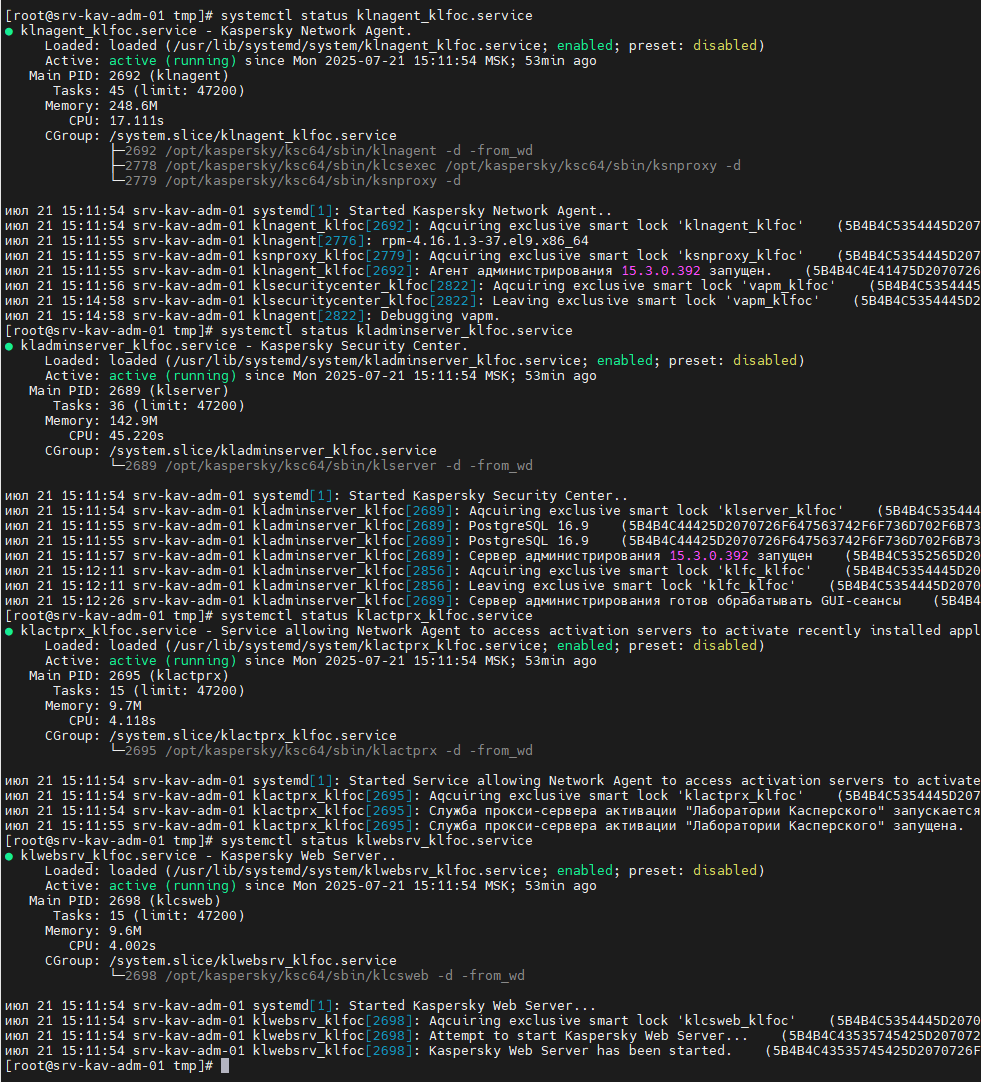981x1082 pixels.
Task: Click 'active (running)' under the klwebsrv_klfoc service
Action: click(172, 885)
